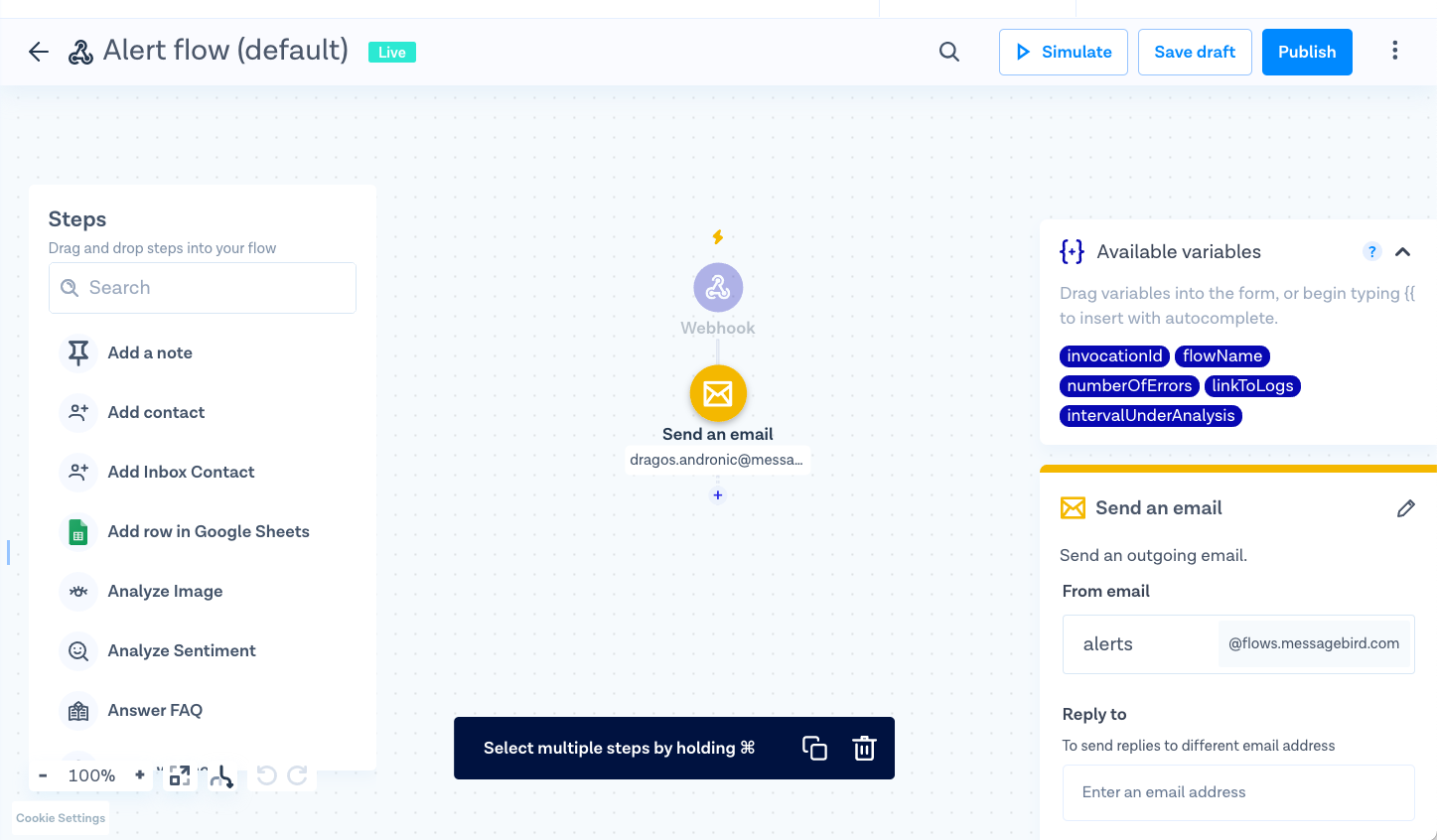Open the three-dot more options menu

coord(1394,51)
